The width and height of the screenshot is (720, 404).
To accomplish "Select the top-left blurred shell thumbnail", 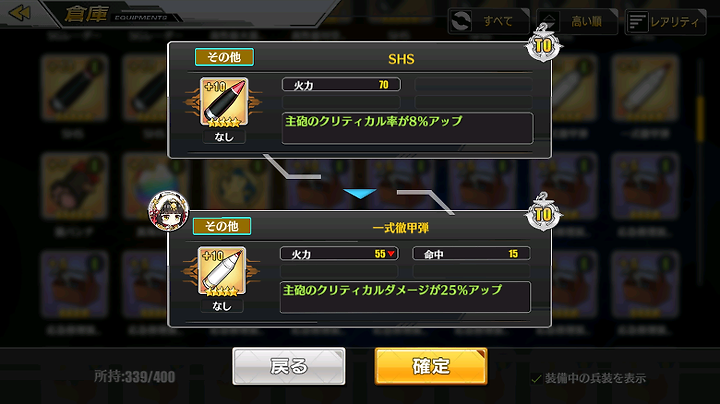I will point(74,87).
